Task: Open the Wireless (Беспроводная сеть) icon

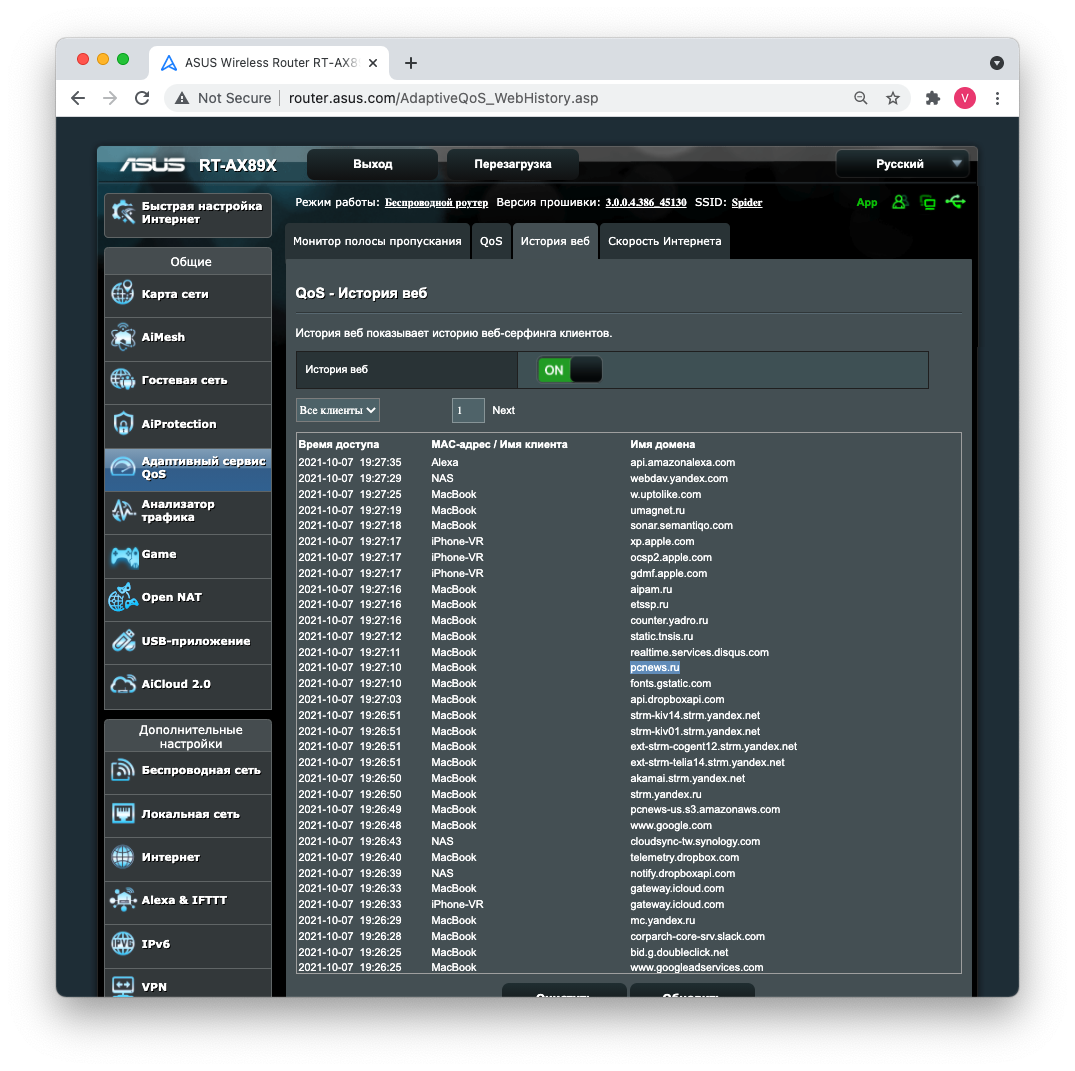Action: [x=123, y=770]
